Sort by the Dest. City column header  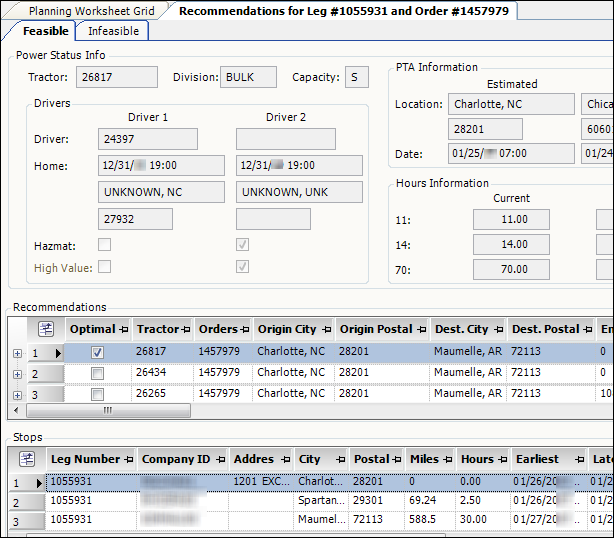pyautogui.click(x=460, y=329)
